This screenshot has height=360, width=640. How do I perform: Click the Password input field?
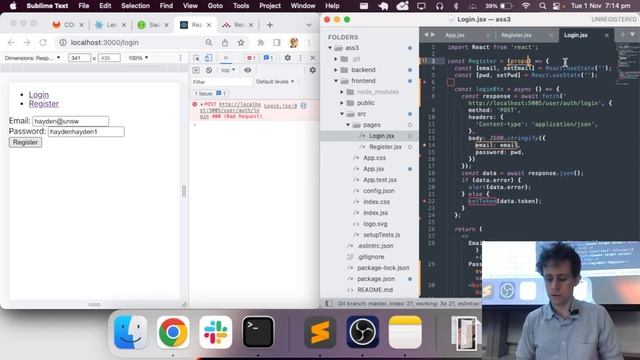(x=86, y=132)
